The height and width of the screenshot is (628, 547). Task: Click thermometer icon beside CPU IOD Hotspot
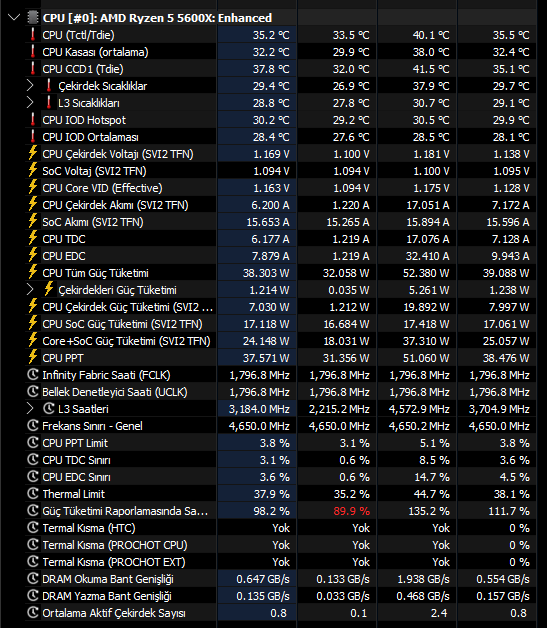tap(33, 119)
